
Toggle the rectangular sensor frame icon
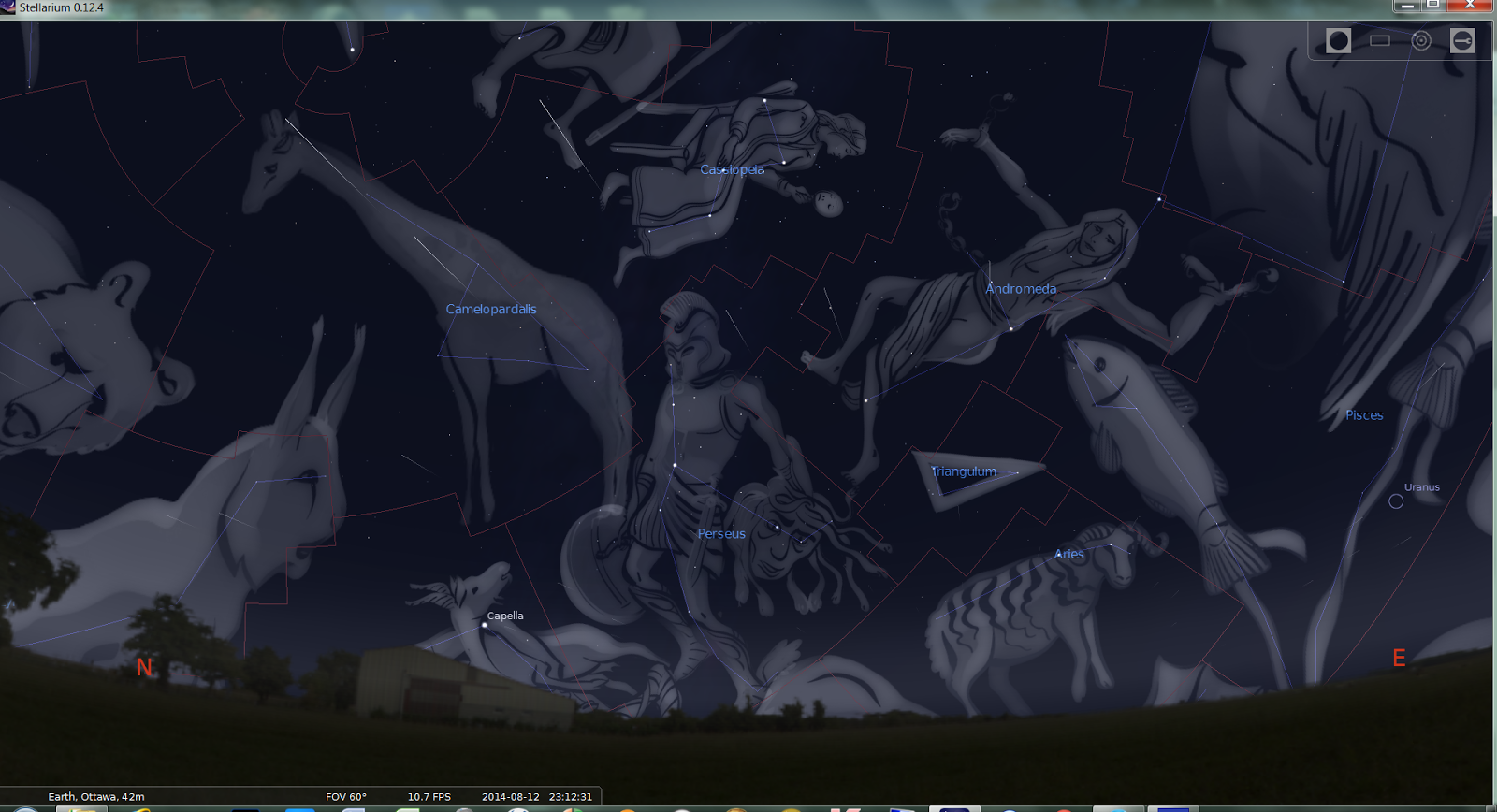[1380, 40]
